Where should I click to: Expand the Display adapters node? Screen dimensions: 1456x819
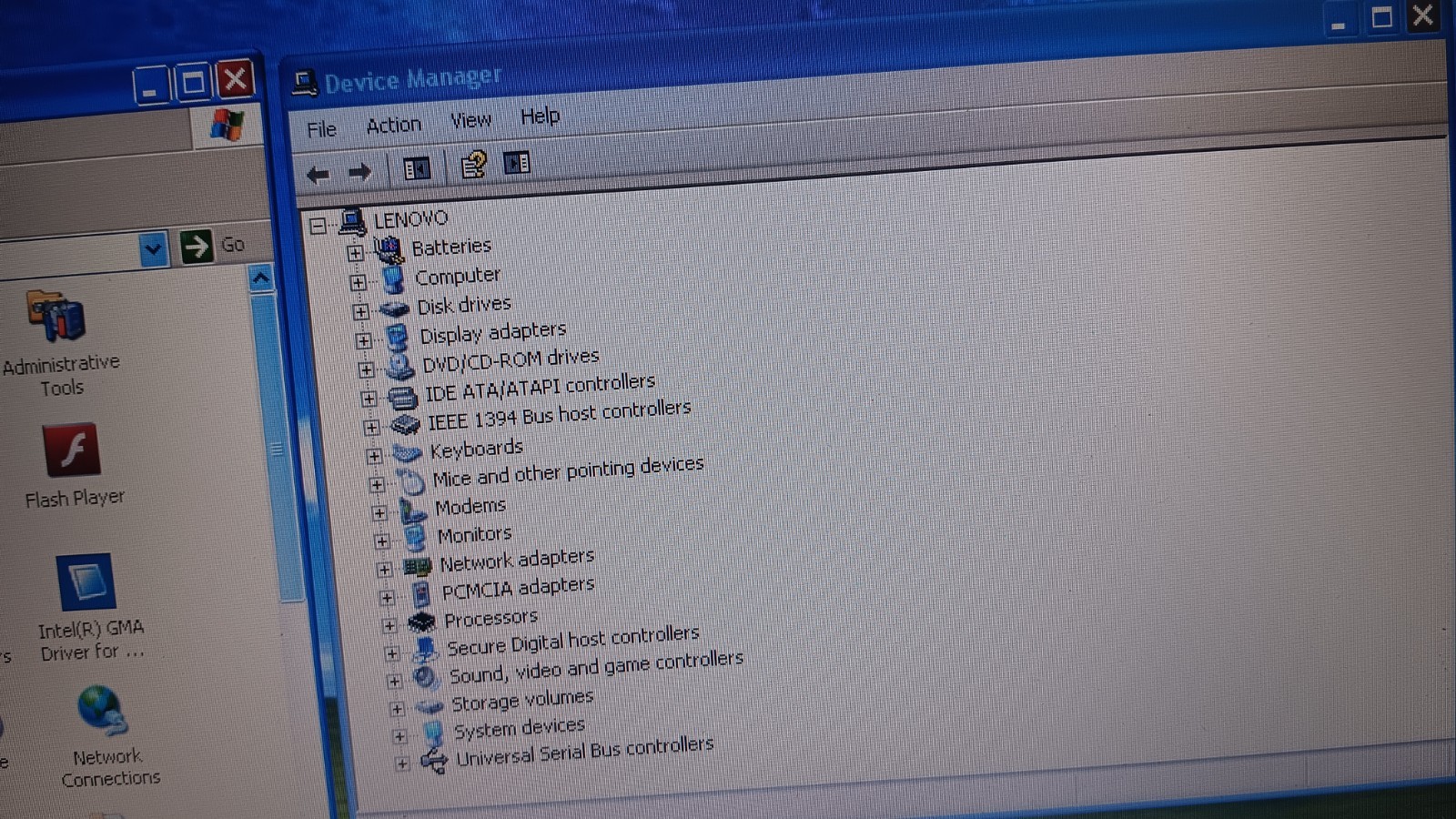pyautogui.click(x=363, y=340)
